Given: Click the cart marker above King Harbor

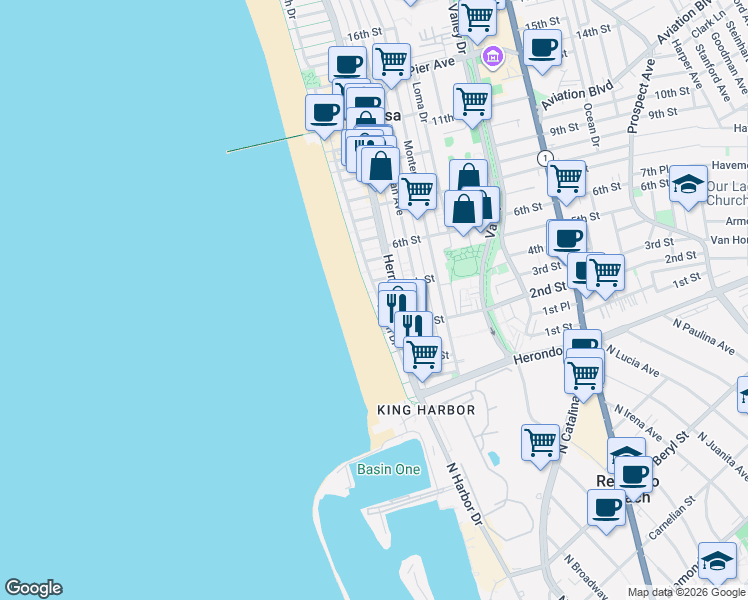Looking at the screenshot, I should pyautogui.click(x=422, y=356).
